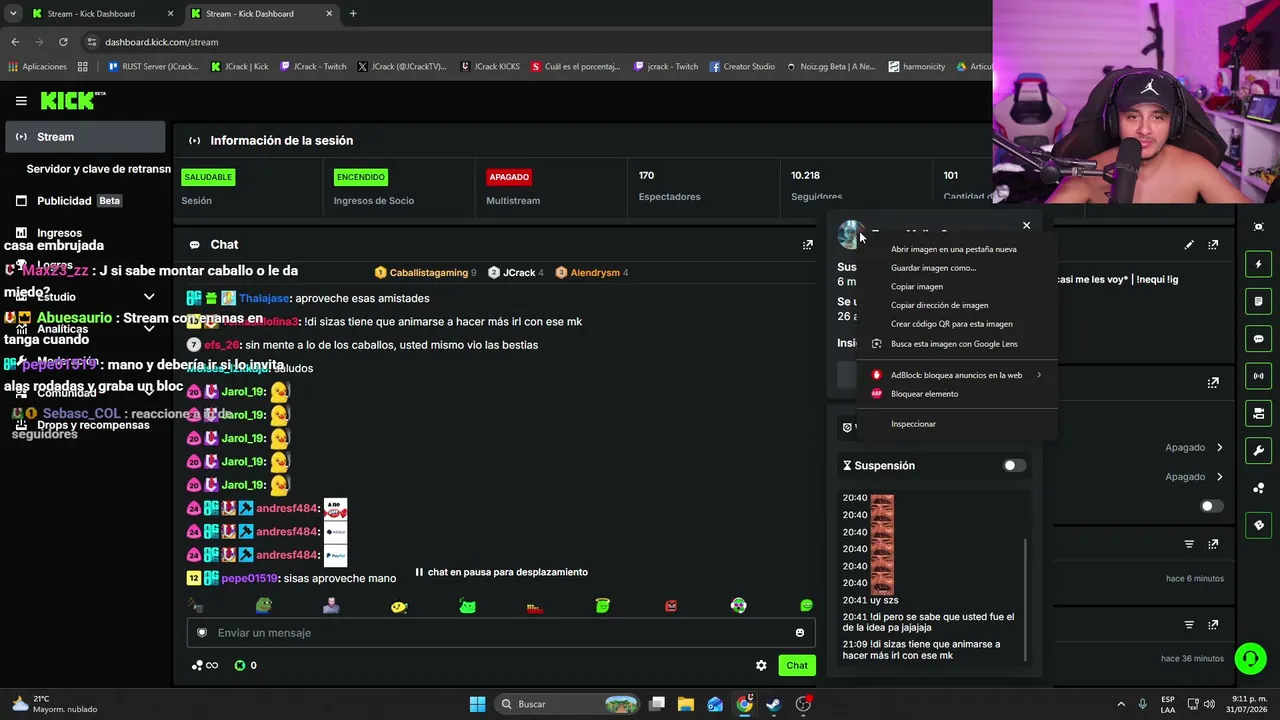Open Steam from the taskbar
The height and width of the screenshot is (720, 1280).
click(x=773, y=704)
